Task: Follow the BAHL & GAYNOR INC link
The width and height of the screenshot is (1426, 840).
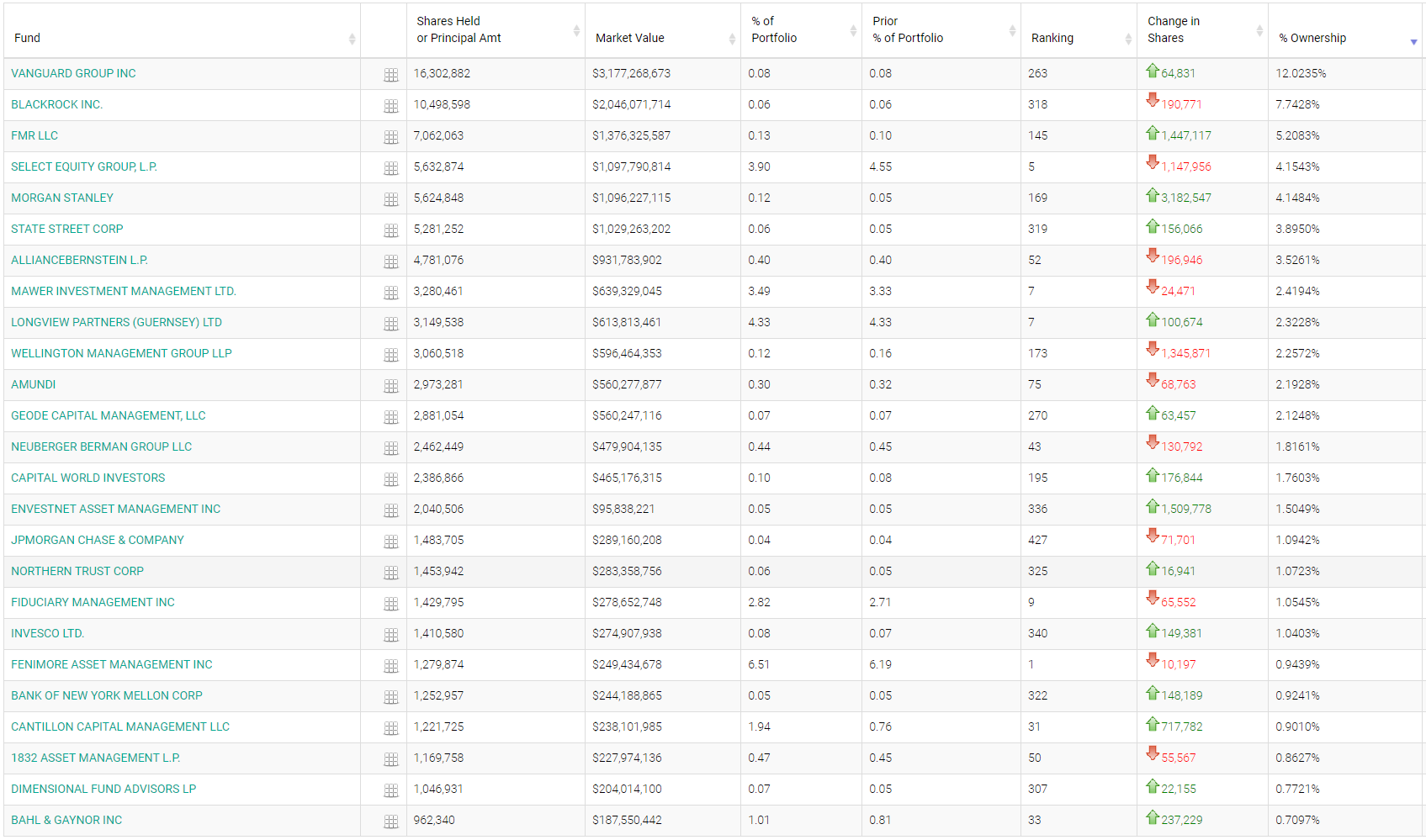Action: pos(66,820)
